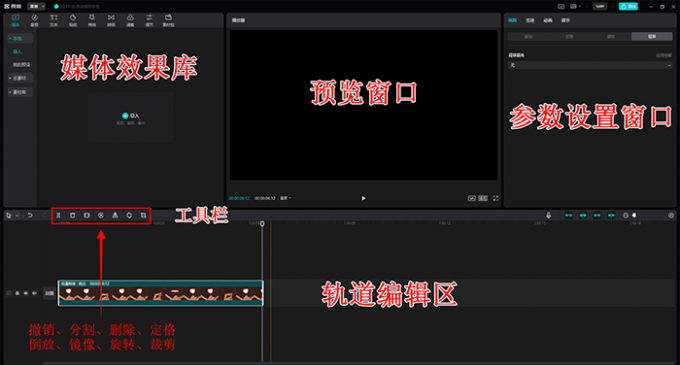The image size is (680, 365).
Task: Zoom out the timeline with the minus icon
Action: (625, 215)
